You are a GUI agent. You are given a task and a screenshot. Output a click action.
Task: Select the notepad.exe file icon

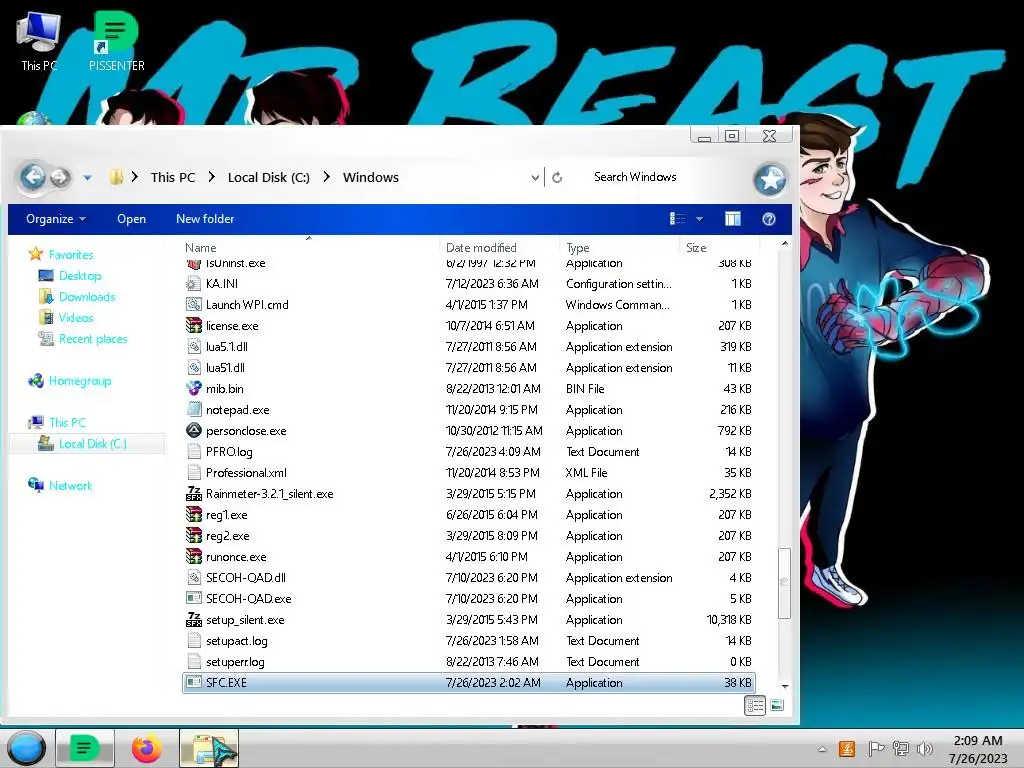[193, 409]
